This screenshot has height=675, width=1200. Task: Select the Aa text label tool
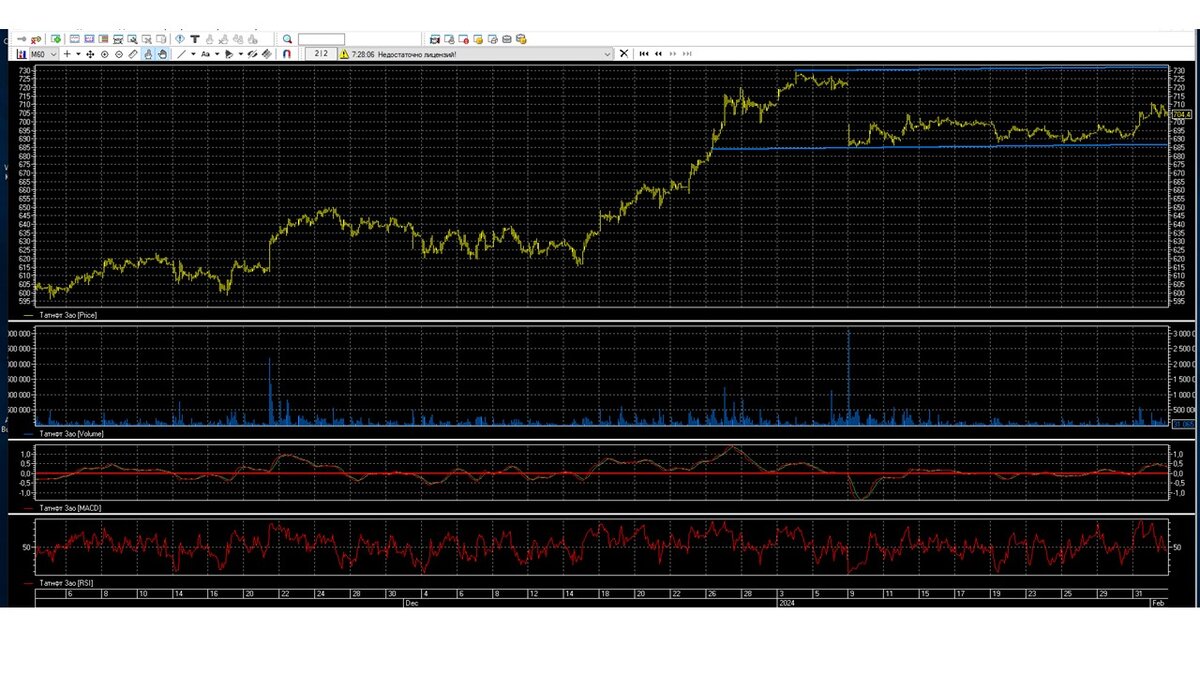coord(205,54)
